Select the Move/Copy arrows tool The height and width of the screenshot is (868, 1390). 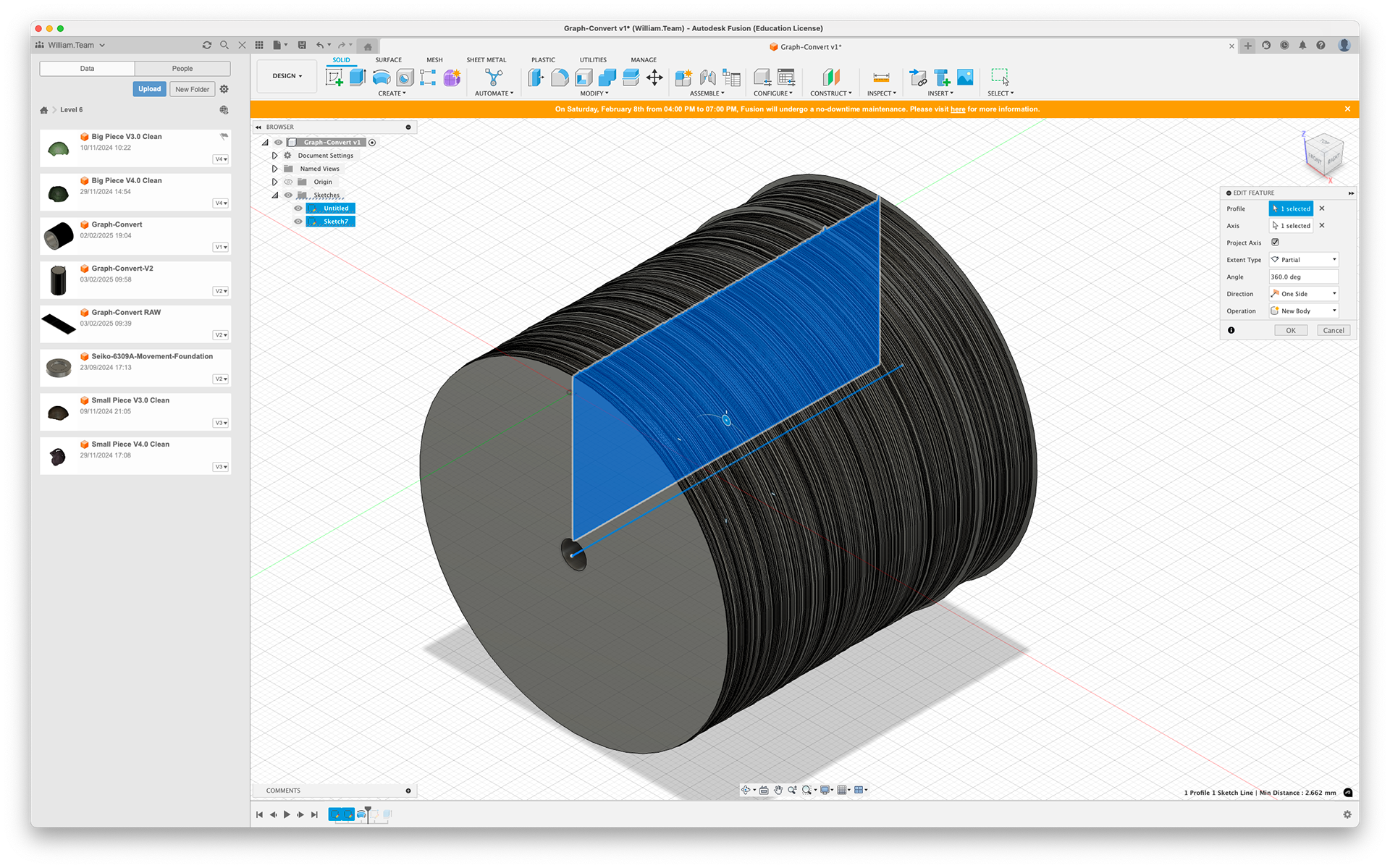pyautogui.click(x=654, y=77)
